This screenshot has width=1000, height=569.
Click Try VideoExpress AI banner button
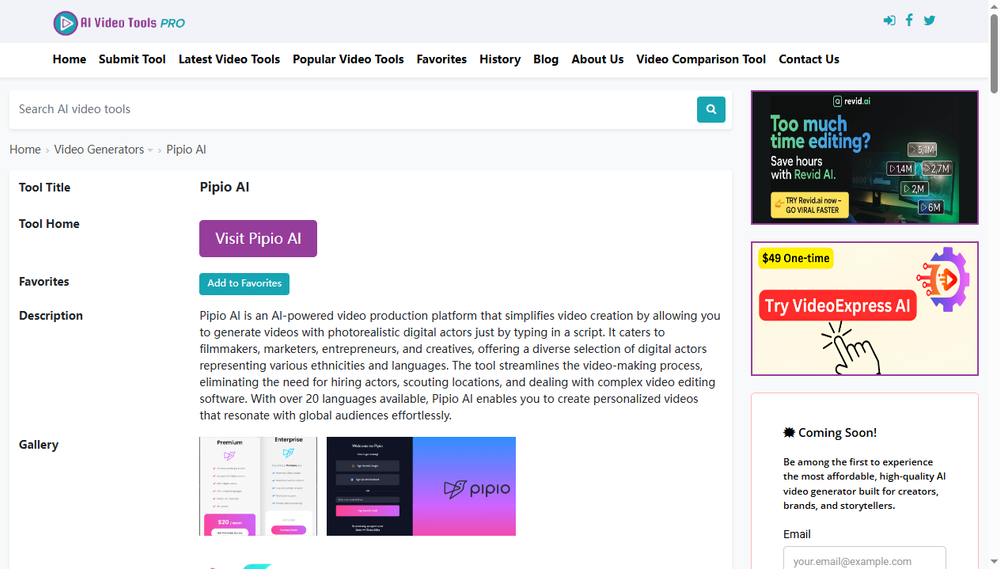[837, 306]
